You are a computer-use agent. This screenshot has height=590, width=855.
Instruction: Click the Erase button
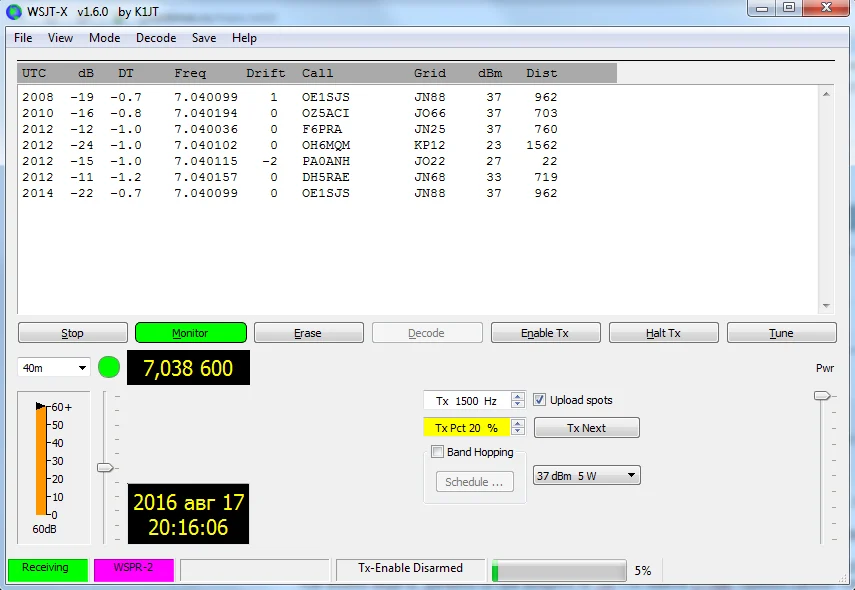308,333
